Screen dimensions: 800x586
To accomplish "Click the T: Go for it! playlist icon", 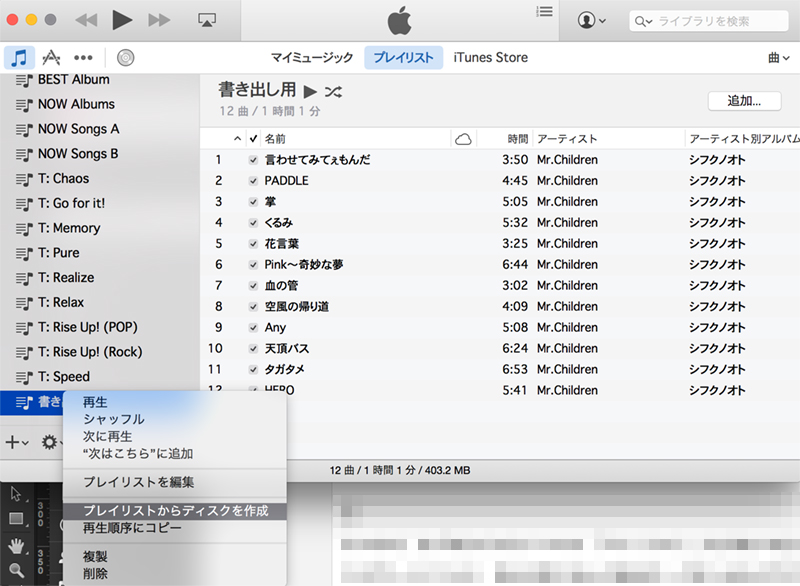I will [24, 203].
